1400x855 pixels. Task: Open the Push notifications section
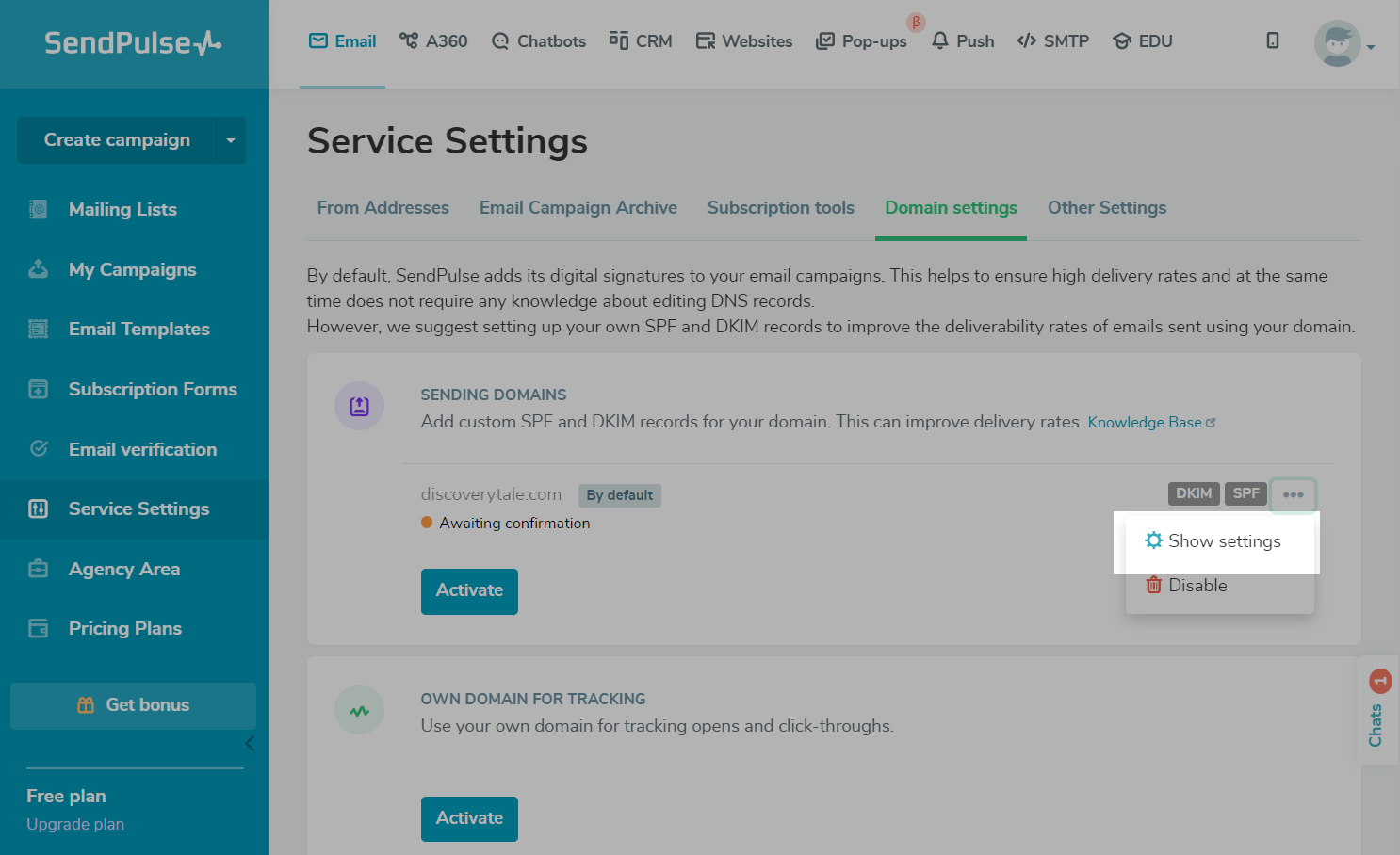[963, 41]
